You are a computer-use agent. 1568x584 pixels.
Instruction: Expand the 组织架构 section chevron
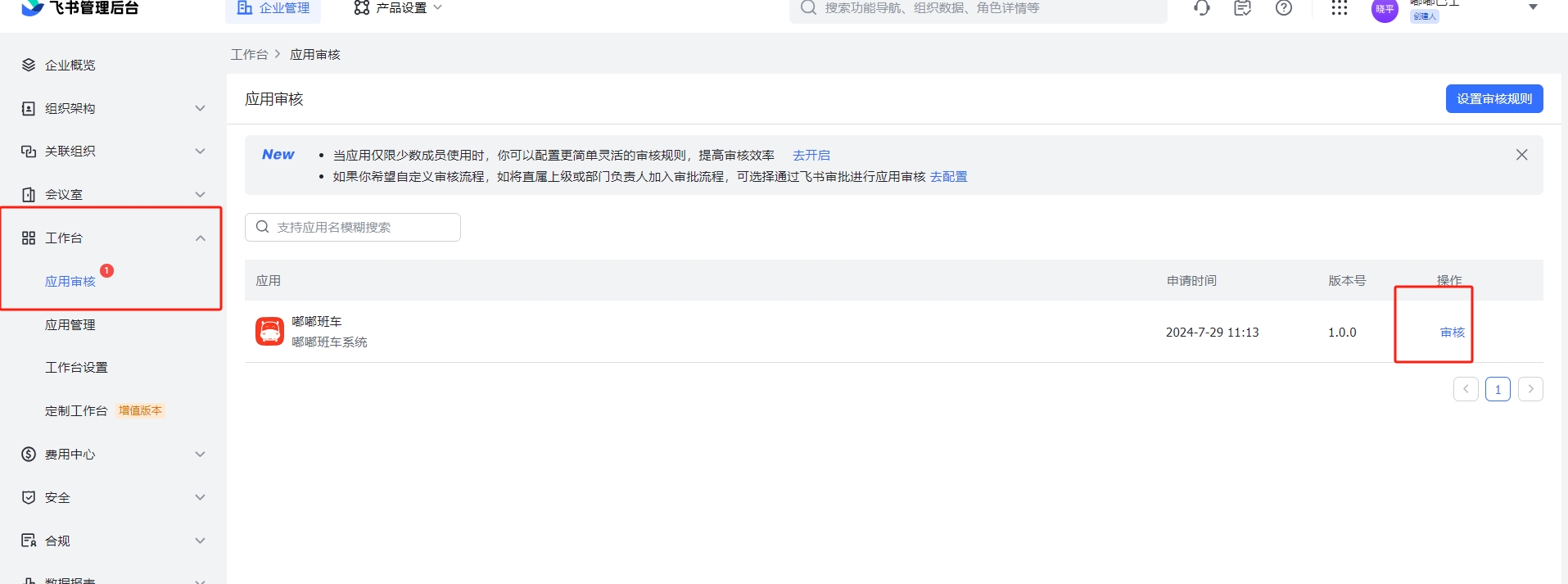click(200, 108)
